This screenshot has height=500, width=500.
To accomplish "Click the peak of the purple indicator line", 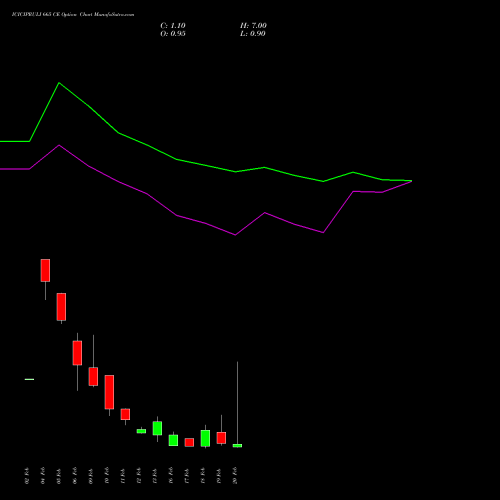I will 59,145.
